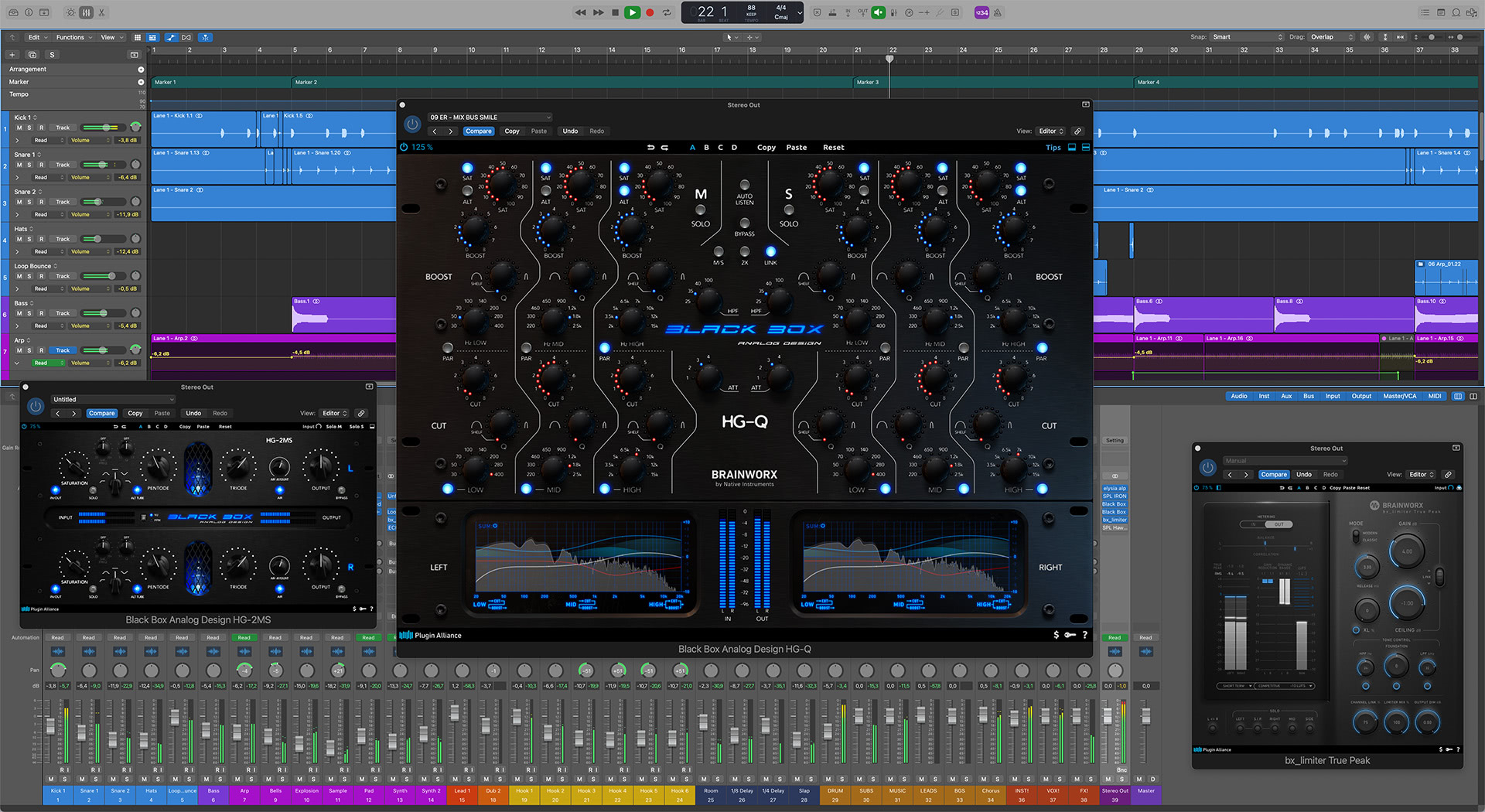Select the Master/VCA filter in mixer
The width and height of the screenshot is (1485, 812).
click(1400, 396)
